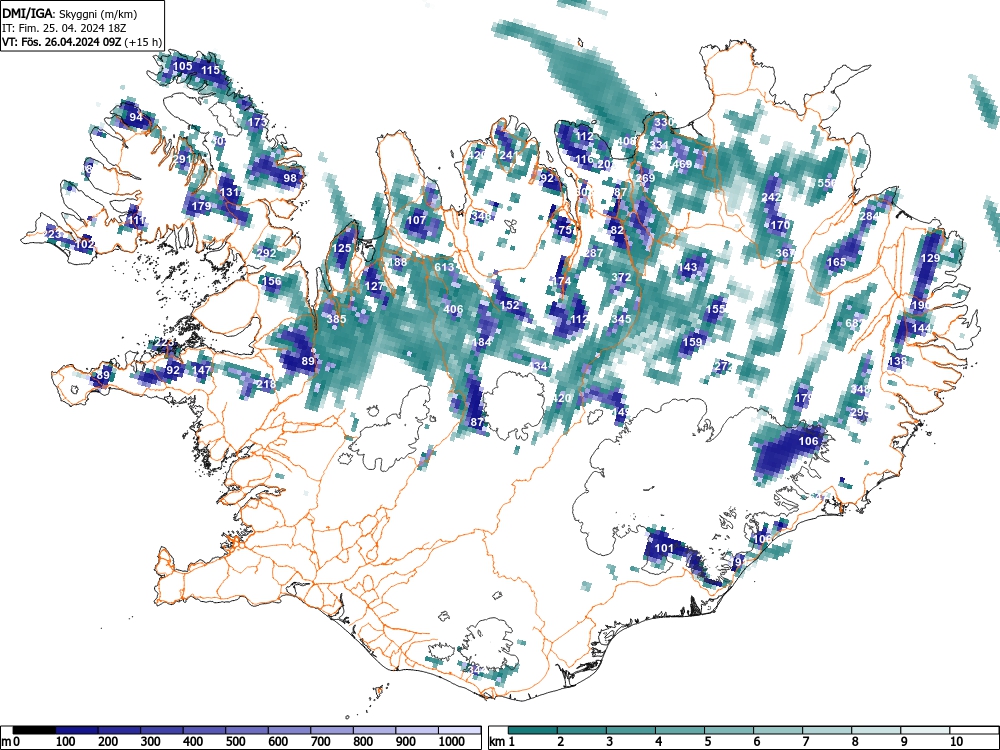Click the visibility value '367' on the map
The image size is (1000, 750).
(786, 253)
